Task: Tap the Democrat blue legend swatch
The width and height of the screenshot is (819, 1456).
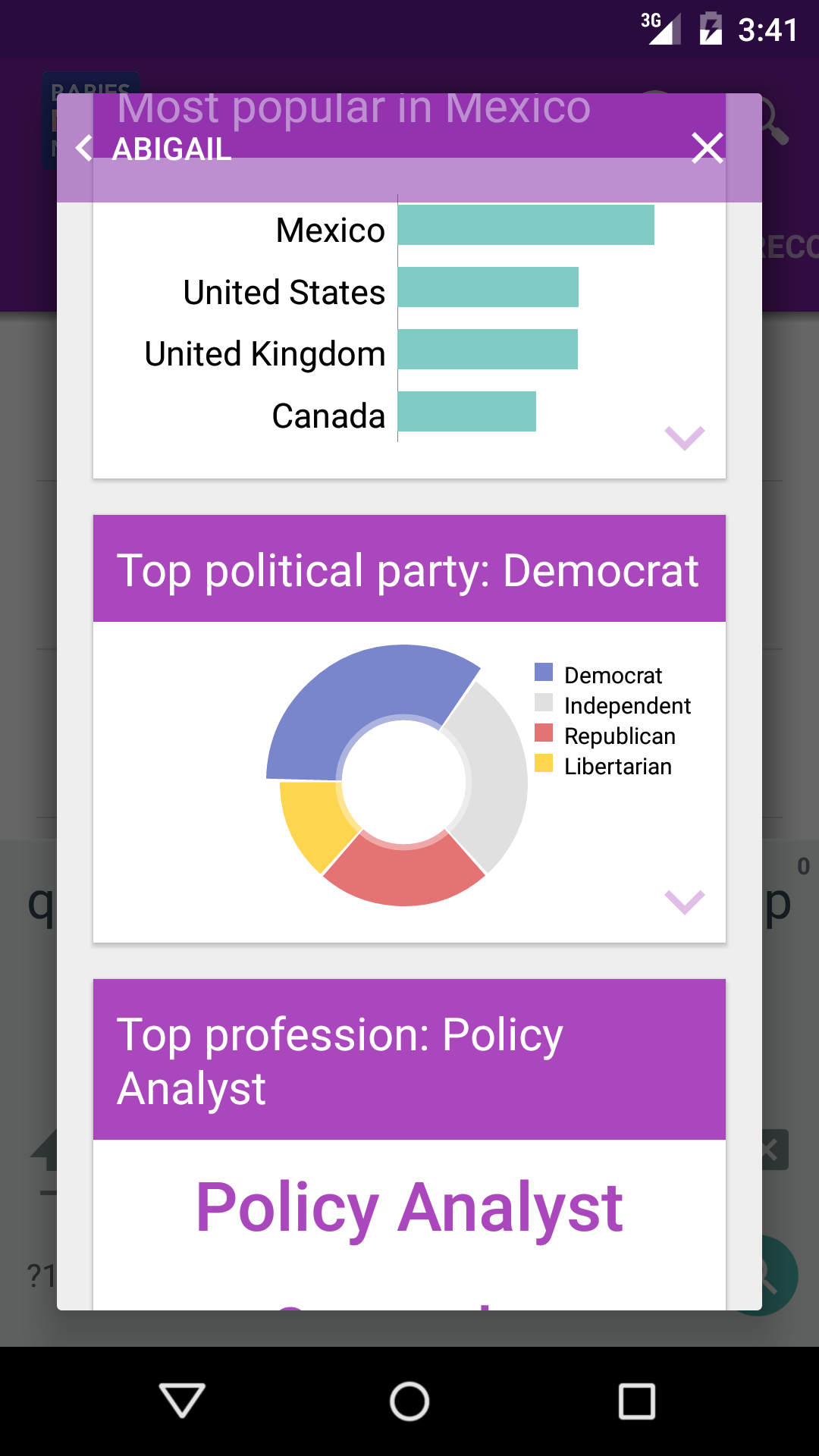Action: click(544, 673)
